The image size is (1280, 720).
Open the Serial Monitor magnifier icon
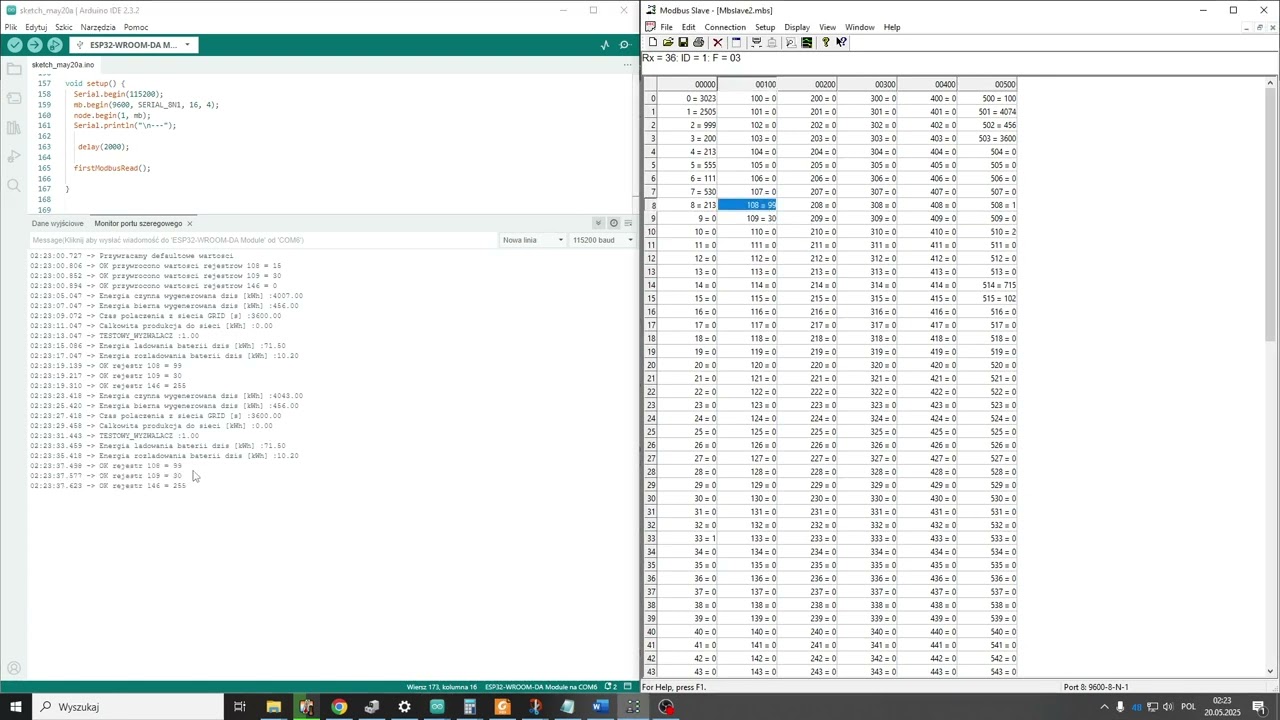(x=625, y=45)
